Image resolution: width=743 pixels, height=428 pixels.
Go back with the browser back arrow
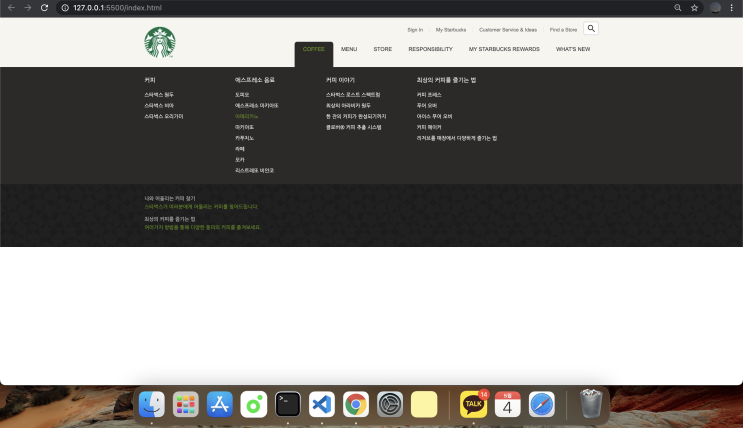[11, 8]
